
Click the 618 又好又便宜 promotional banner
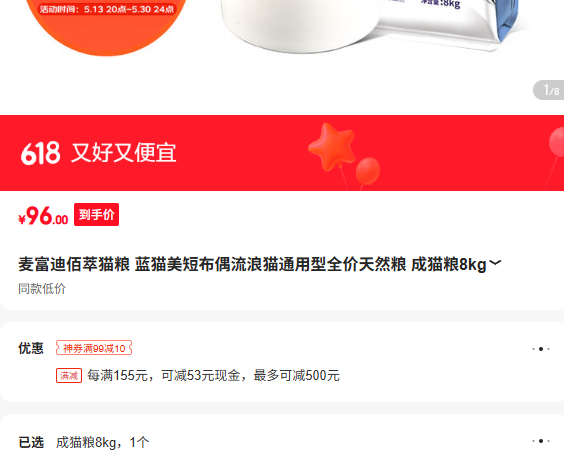pyautogui.click(x=282, y=153)
